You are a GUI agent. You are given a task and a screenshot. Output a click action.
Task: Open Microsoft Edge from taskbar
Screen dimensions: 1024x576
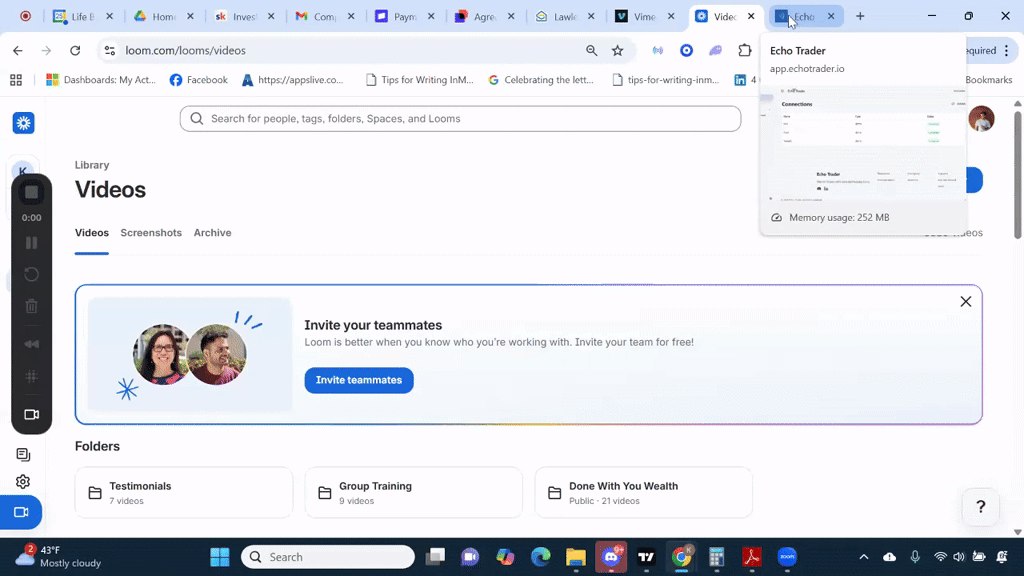click(540, 557)
